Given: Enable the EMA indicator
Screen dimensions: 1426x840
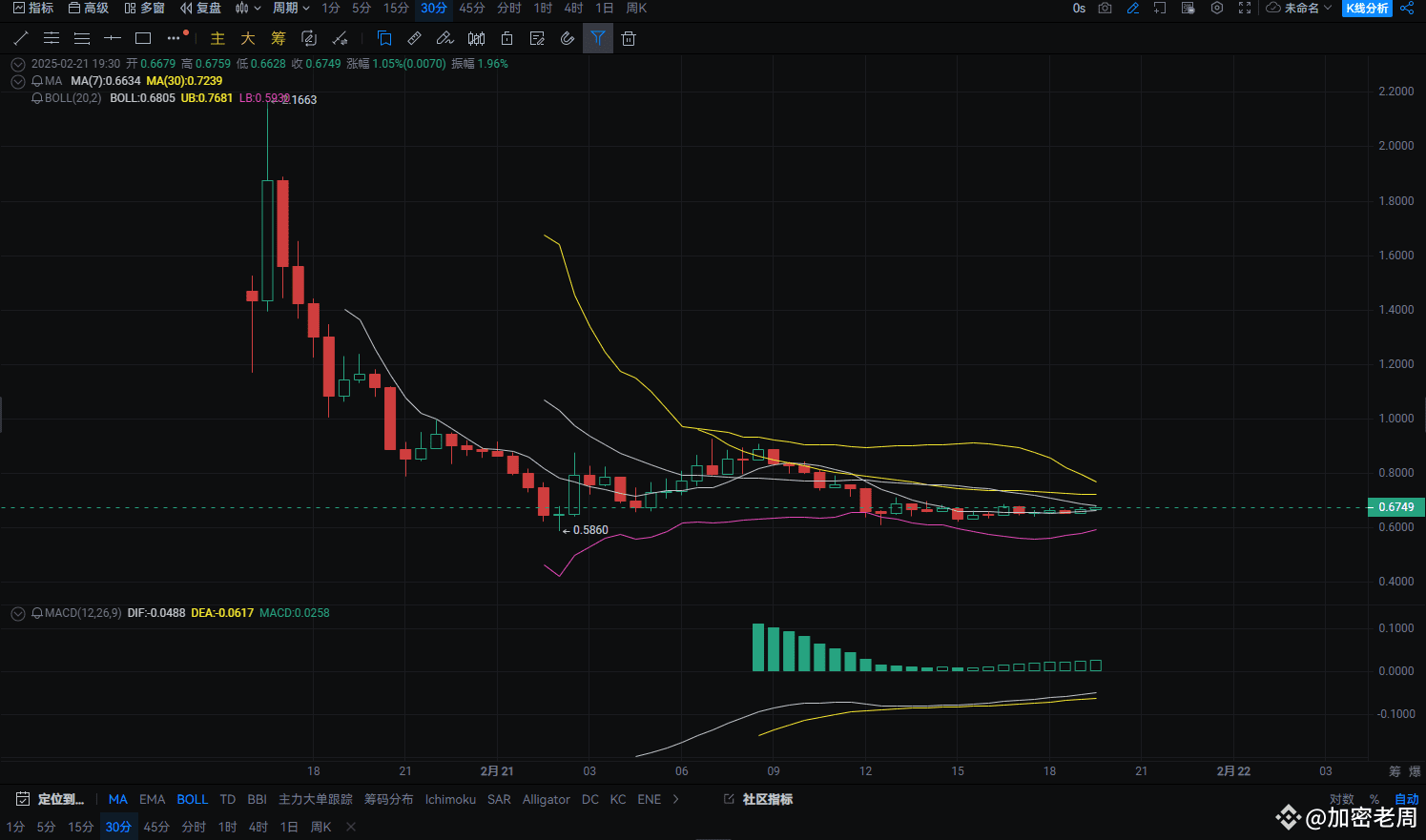Looking at the screenshot, I should coord(153,799).
